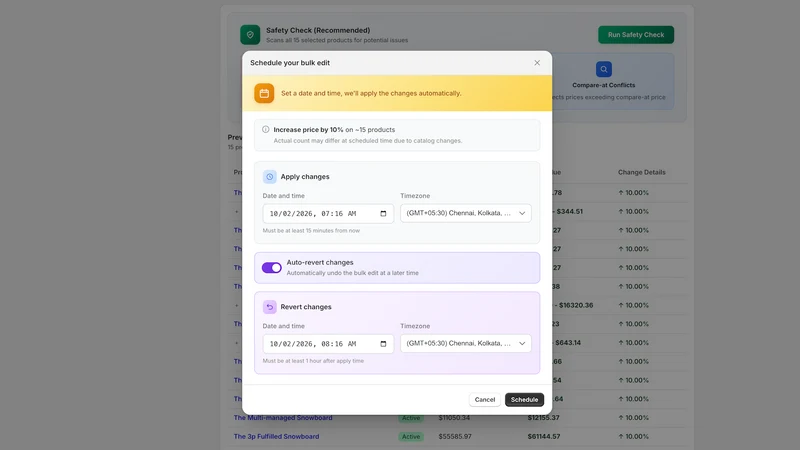Click Active badge for 3p Fulfilled Snowboard
This screenshot has height=450, width=800.
411,436
